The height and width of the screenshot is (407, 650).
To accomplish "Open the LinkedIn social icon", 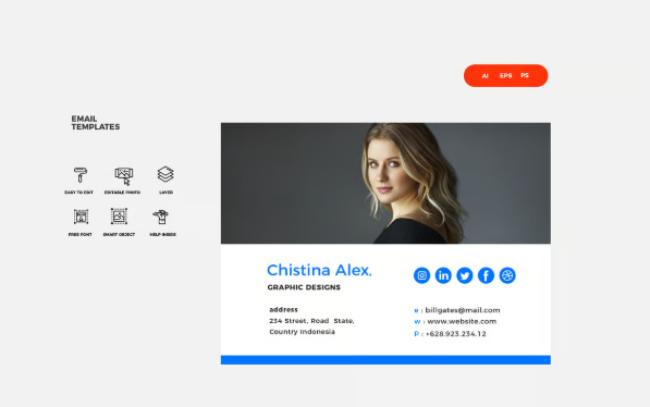I will [443, 276].
